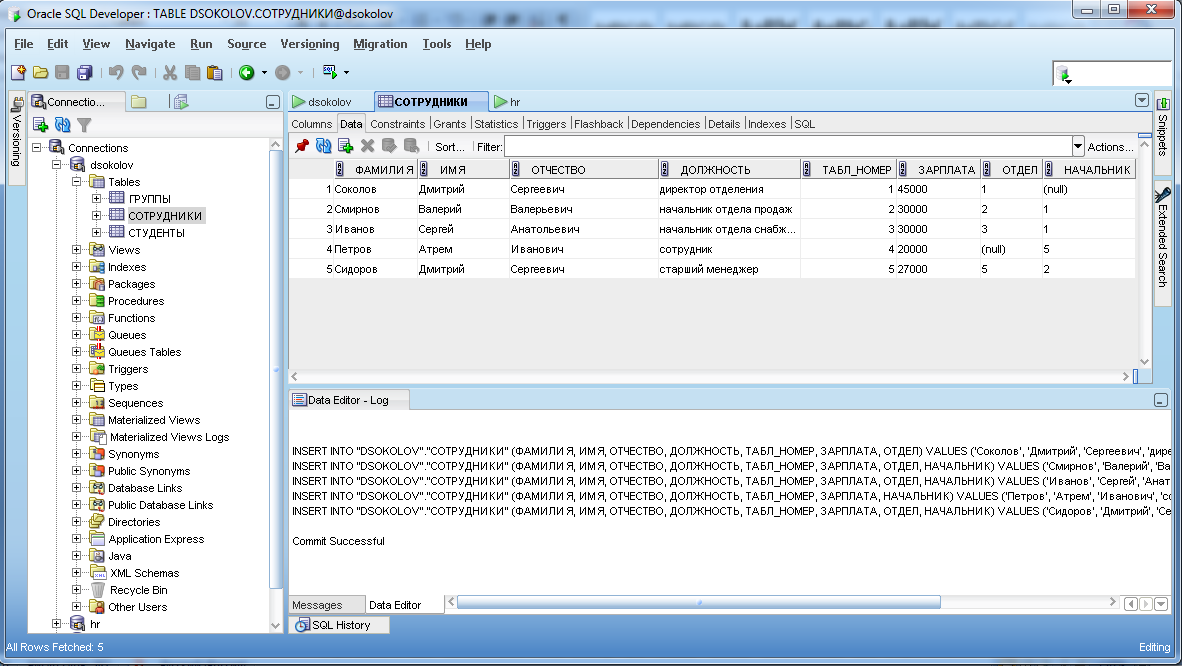The image size is (1182, 666).
Task: Click the Copy toolbar icon
Action: click(x=192, y=72)
